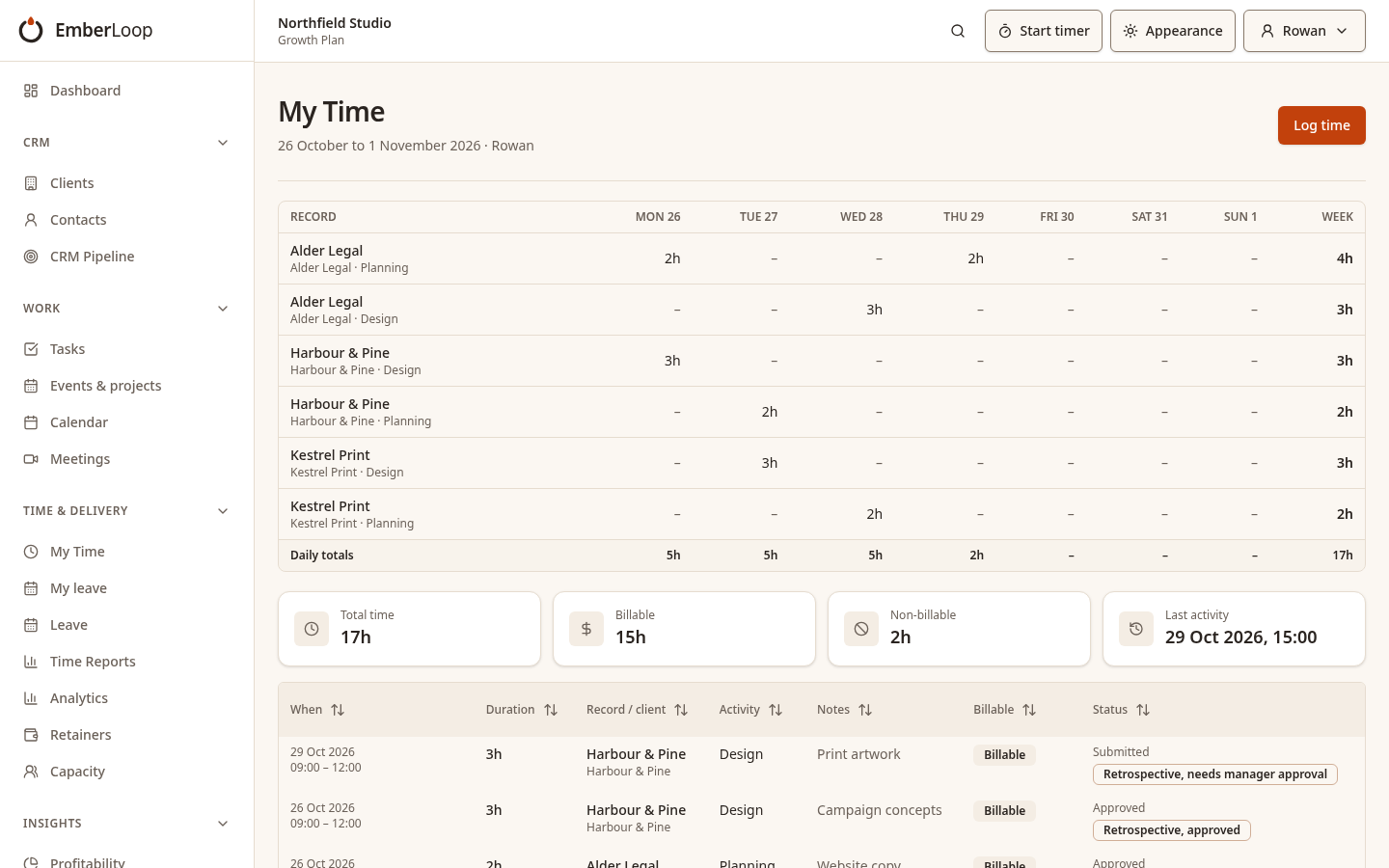Open Appearance settings
This screenshot has height=868, width=1389.
(1173, 31)
